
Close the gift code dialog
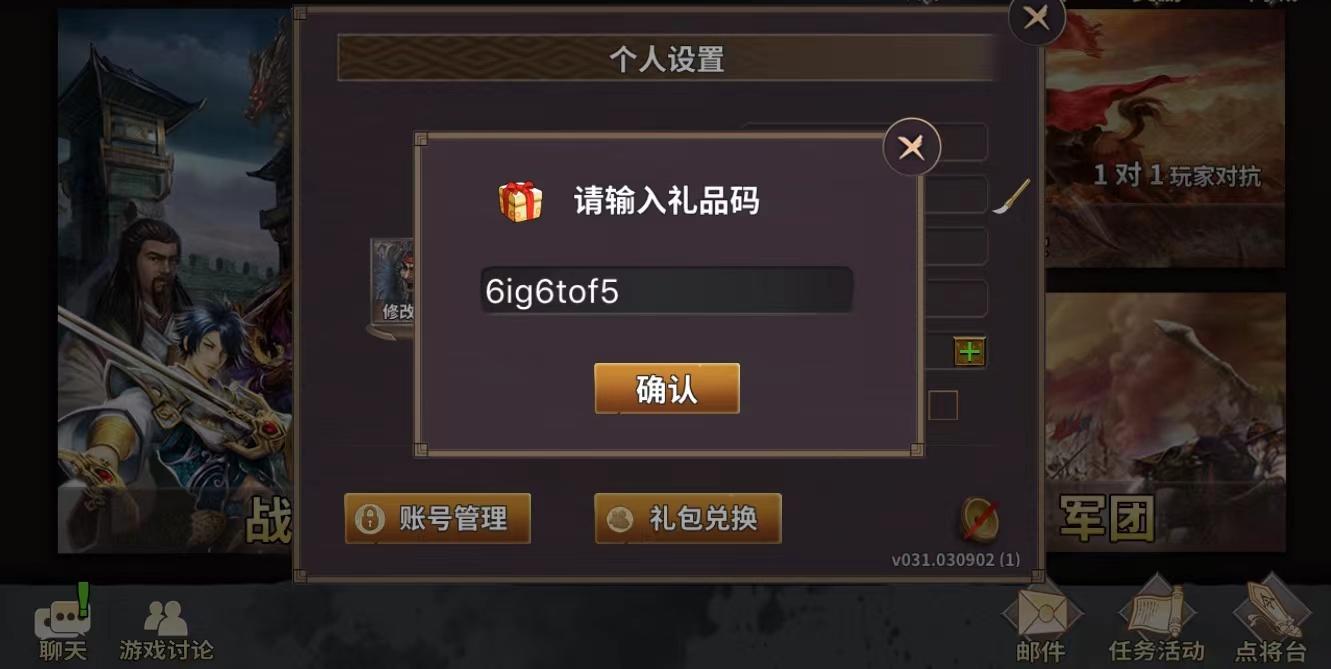pos(911,147)
